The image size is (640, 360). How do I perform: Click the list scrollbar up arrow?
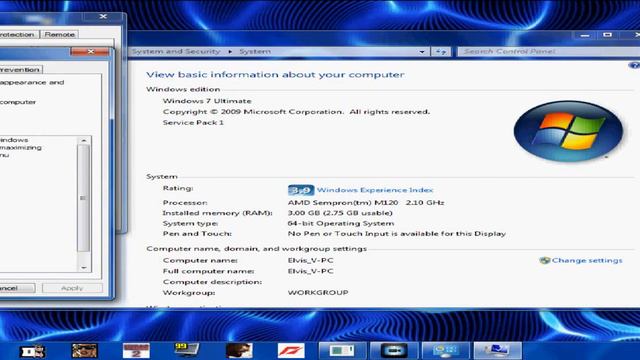[84, 140]
